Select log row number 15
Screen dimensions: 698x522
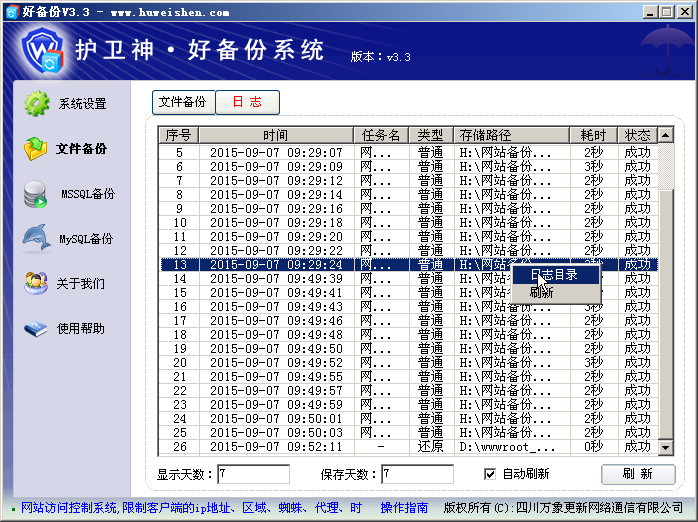coord(409,293)
